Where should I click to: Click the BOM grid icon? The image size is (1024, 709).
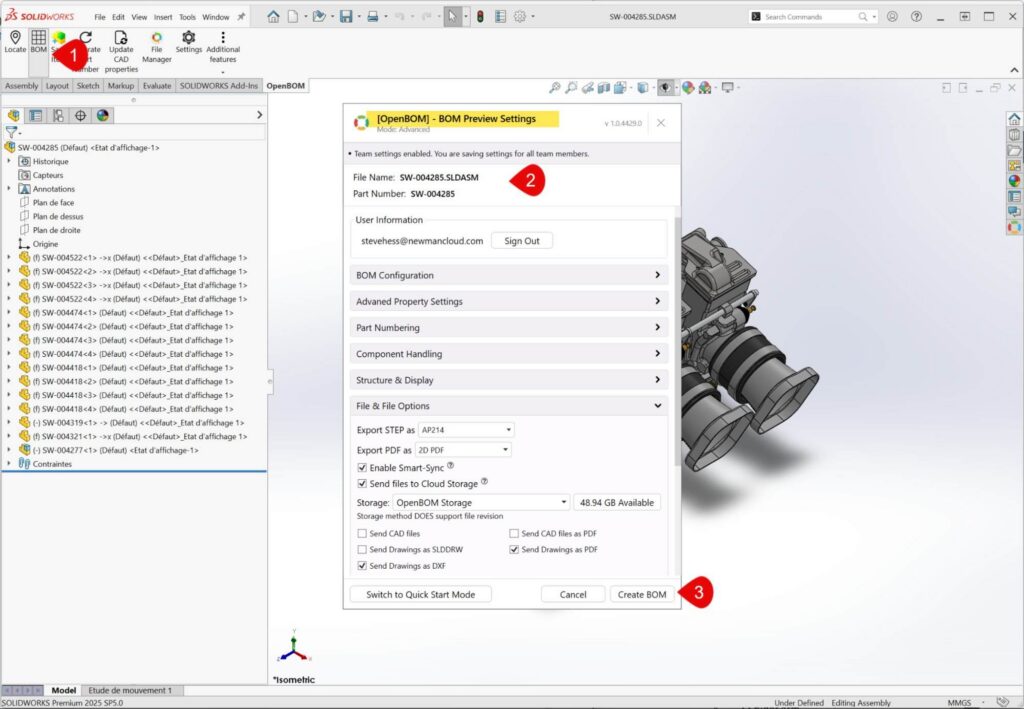pyautogui.click(x=39, y=37)
